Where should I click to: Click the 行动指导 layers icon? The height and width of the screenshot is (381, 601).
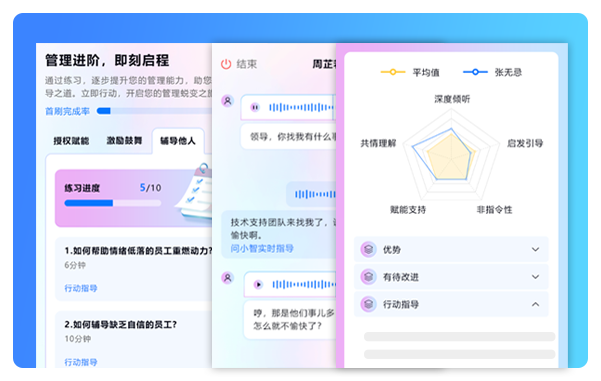point(368,304)
